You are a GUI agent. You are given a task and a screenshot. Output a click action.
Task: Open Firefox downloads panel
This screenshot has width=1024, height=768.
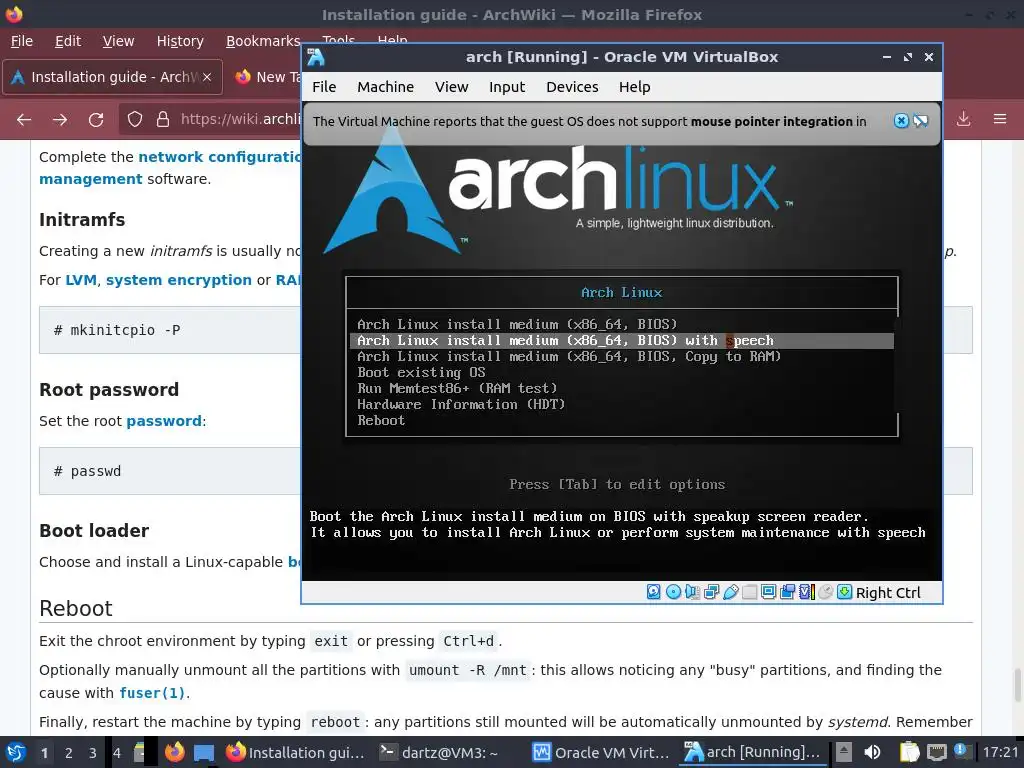pos(963,119)
